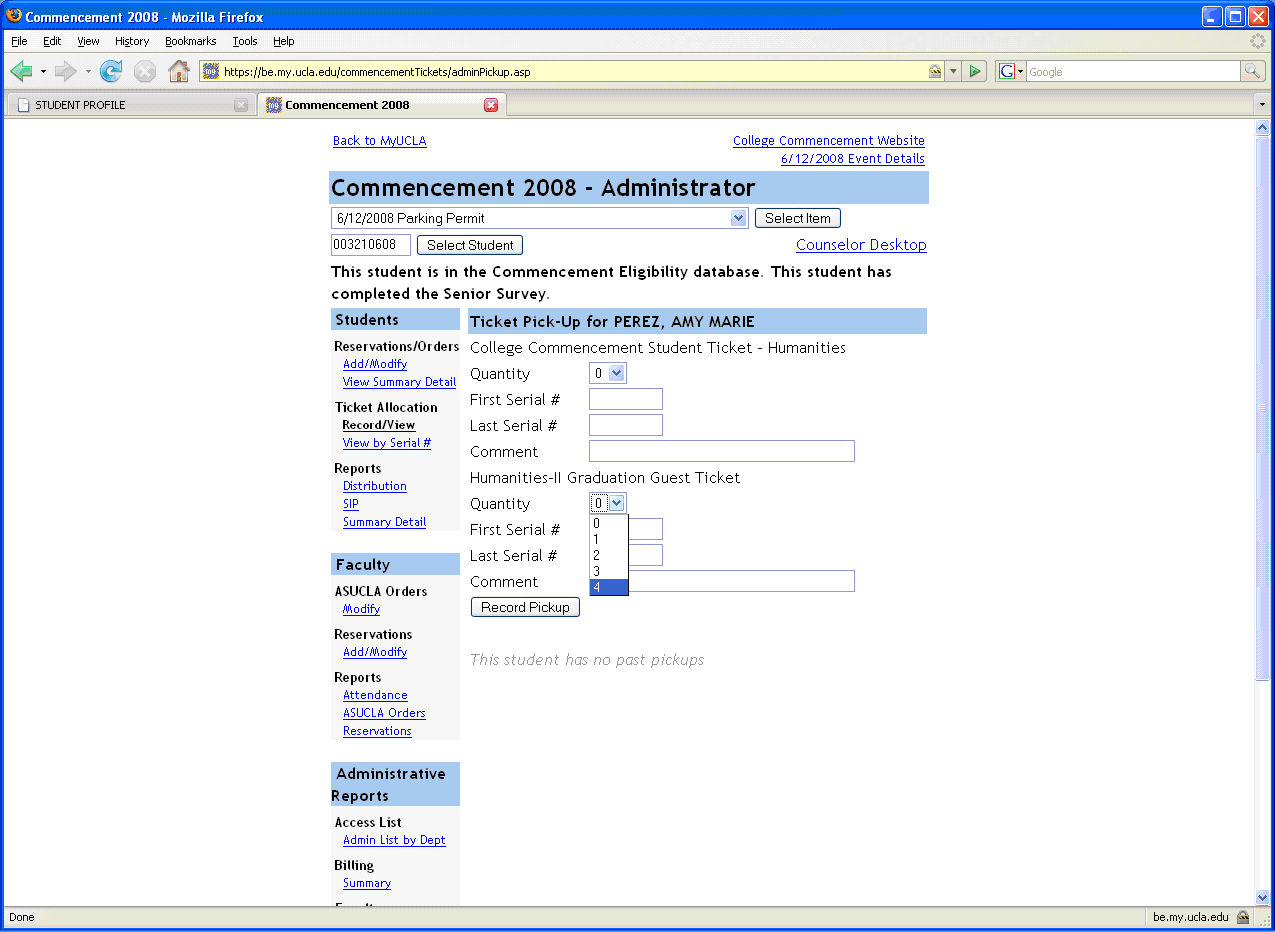Screen dimensions: 1275x932
Task: Click the Home icon in toolbar
Action: (x=179, y=71)
